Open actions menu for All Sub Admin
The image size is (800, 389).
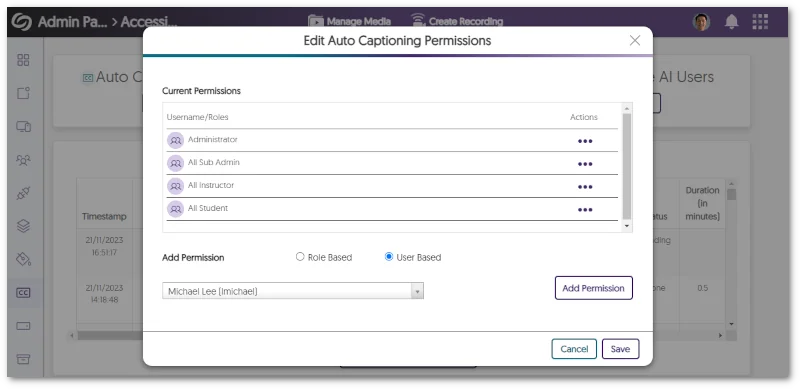point(585,164)
